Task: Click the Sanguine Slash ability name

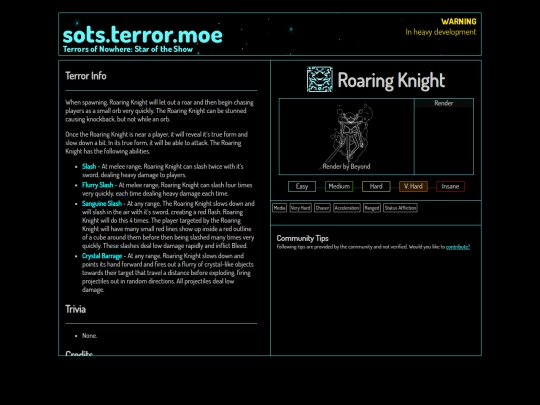Action: click(x=102, y=204)
